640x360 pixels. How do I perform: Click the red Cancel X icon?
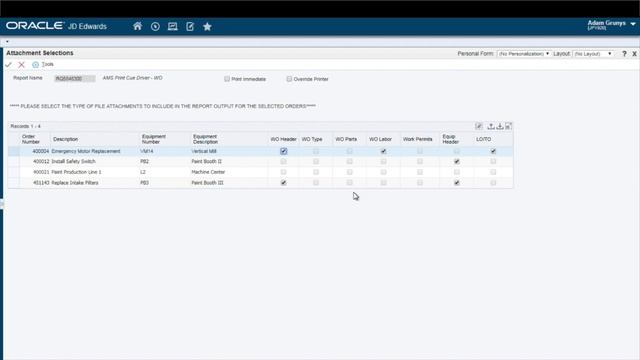point(21,64)
